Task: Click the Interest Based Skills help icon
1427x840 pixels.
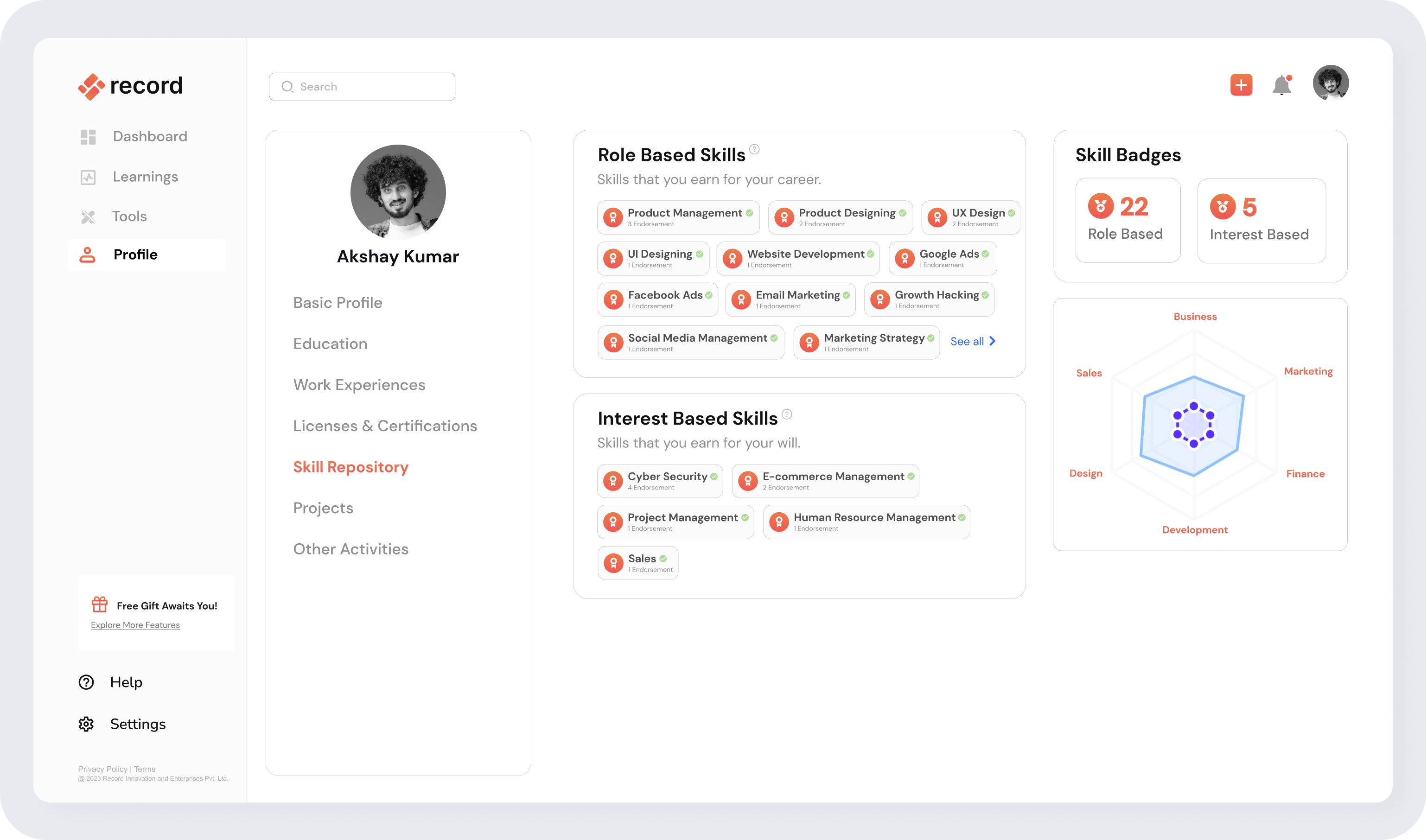Action: pyautogui.click(x=787, y=414)
